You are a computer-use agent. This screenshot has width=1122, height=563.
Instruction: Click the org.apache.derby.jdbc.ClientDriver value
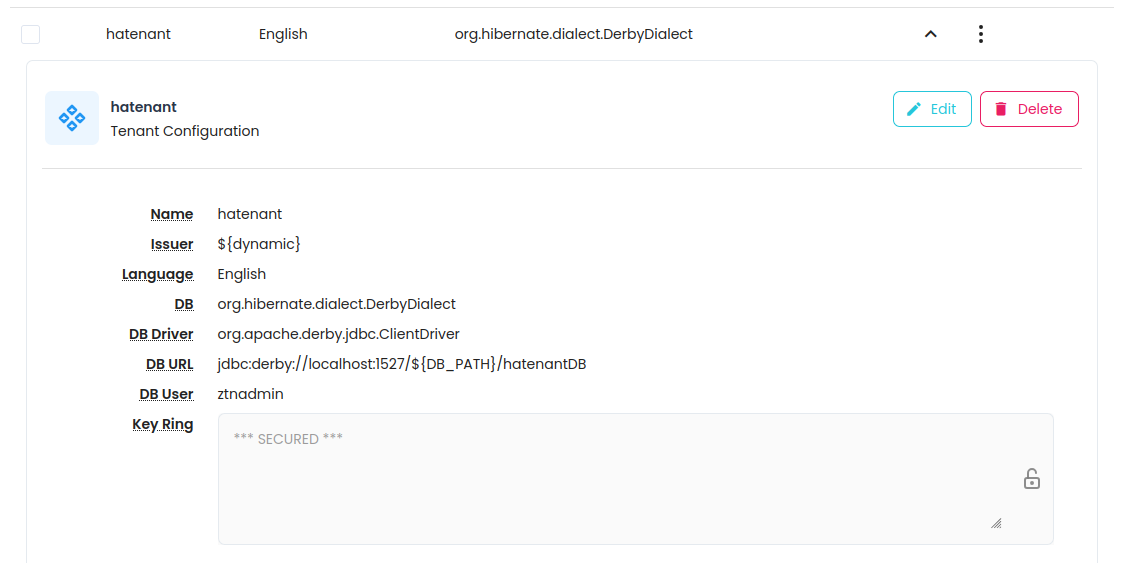(x=338, y=334)
